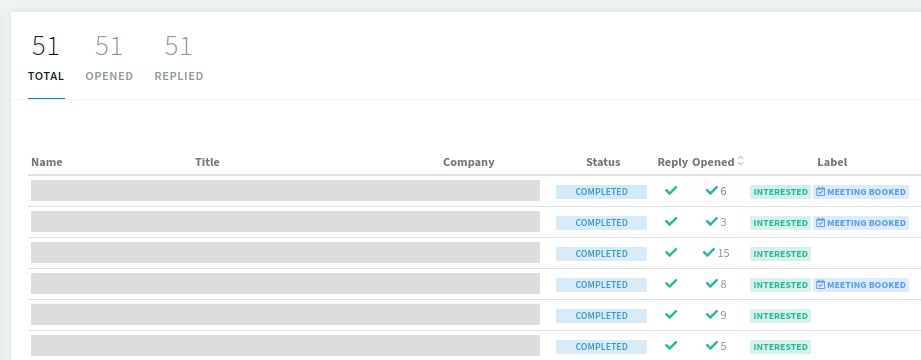Image resolution: width=921 pixels, height=360 pixels.
Task: Click the Name column header
Action: [x=46, y=162]
